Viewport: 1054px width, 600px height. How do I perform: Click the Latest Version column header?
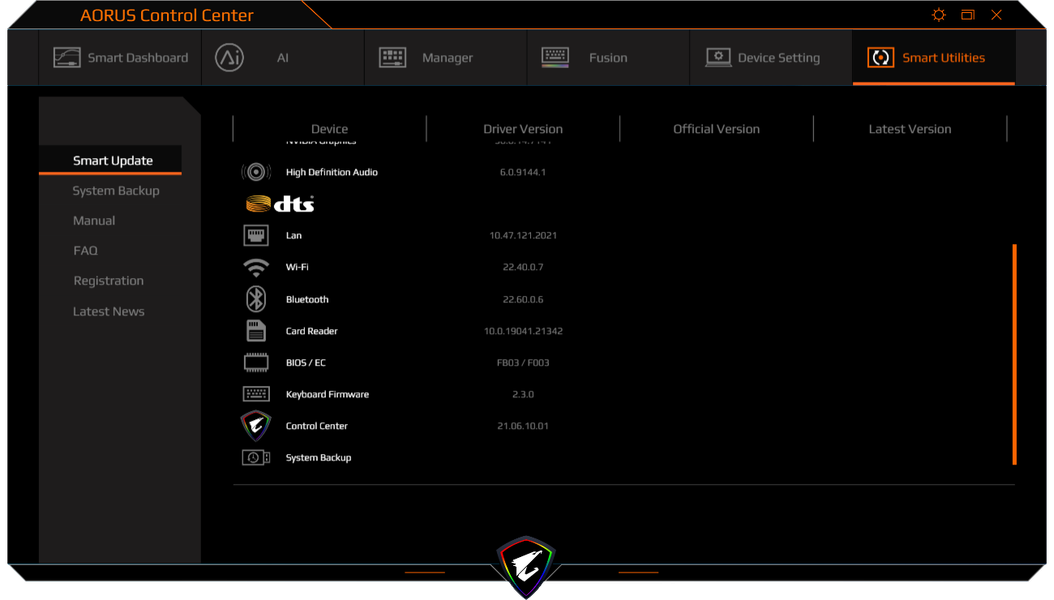(x=910, y=129)
